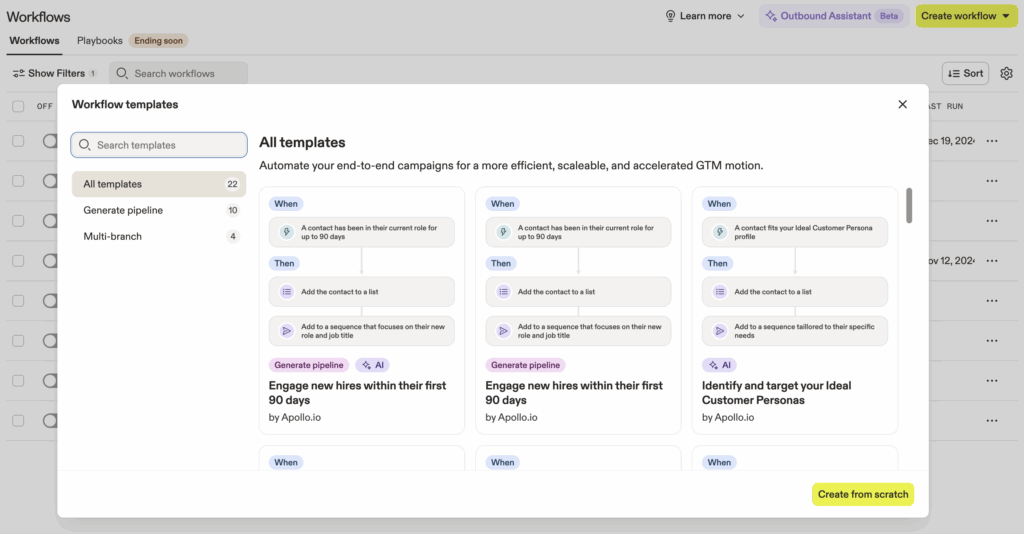The height and width of the screenshot is (534, 1024).
Task: Click the magnifier icon in Search templates
Action: point(85,145)
